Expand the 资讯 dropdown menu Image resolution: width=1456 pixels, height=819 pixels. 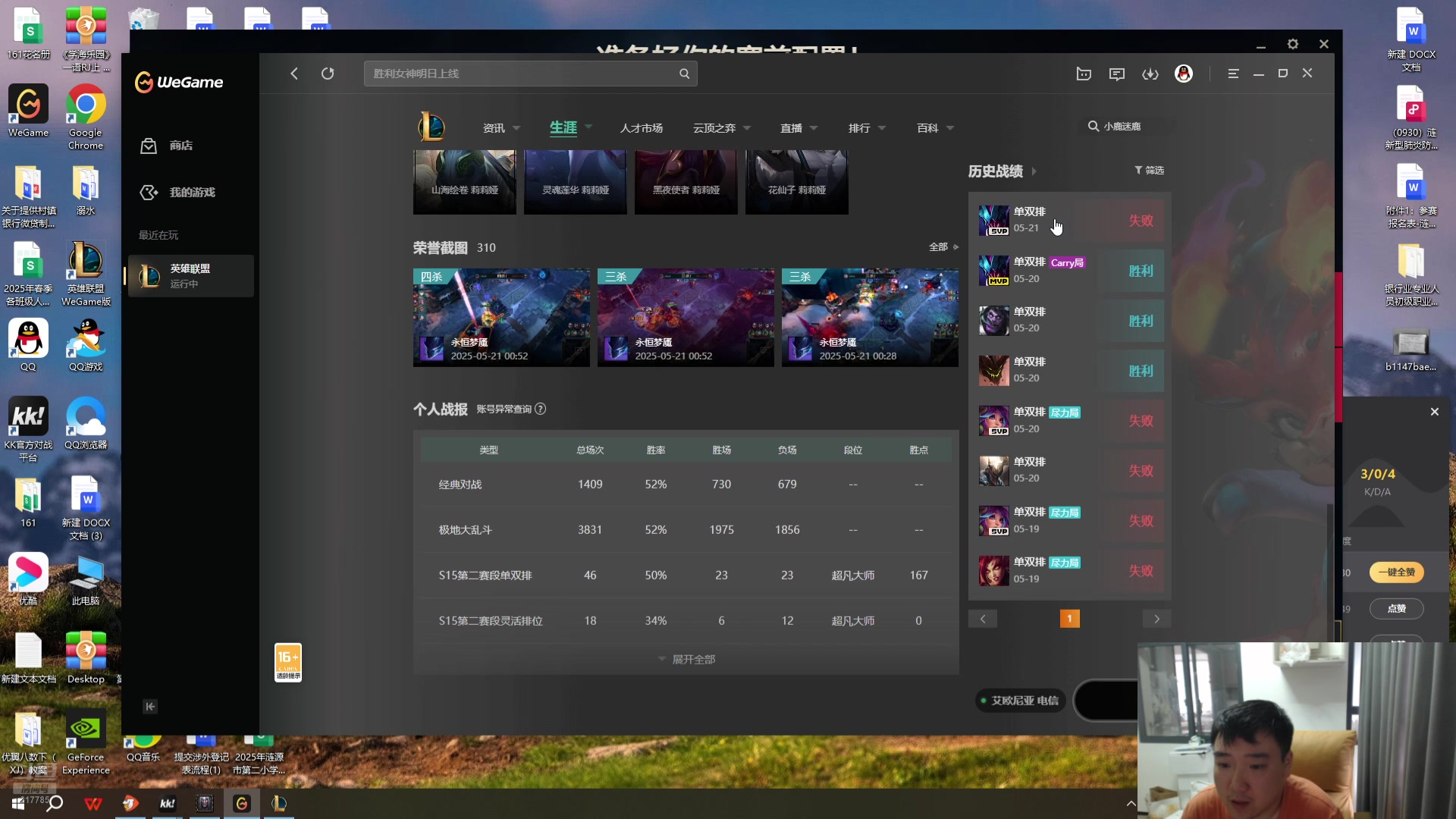516,128
